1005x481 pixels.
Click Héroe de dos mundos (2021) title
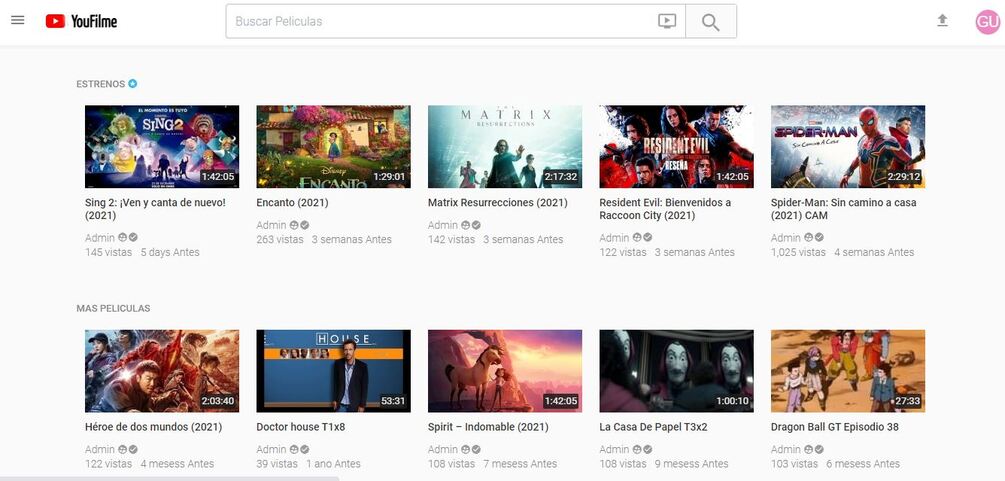[x=153, y=427]
